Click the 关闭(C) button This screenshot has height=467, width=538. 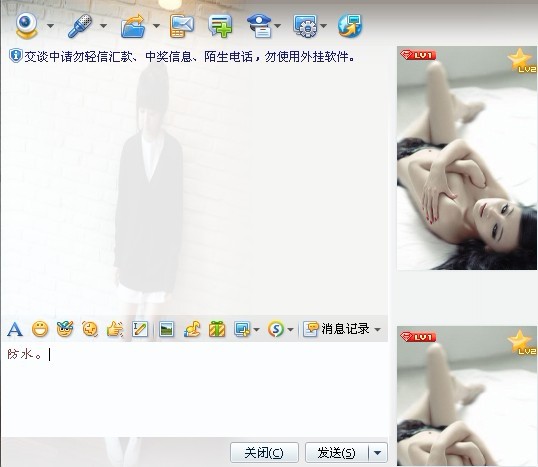[264, 453]
